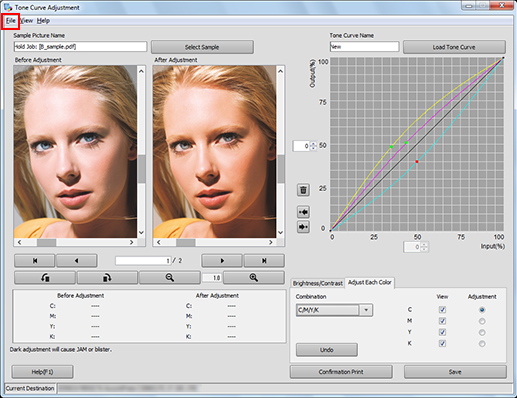
Task: Go to first page of sample
Action: coord(35,261)
